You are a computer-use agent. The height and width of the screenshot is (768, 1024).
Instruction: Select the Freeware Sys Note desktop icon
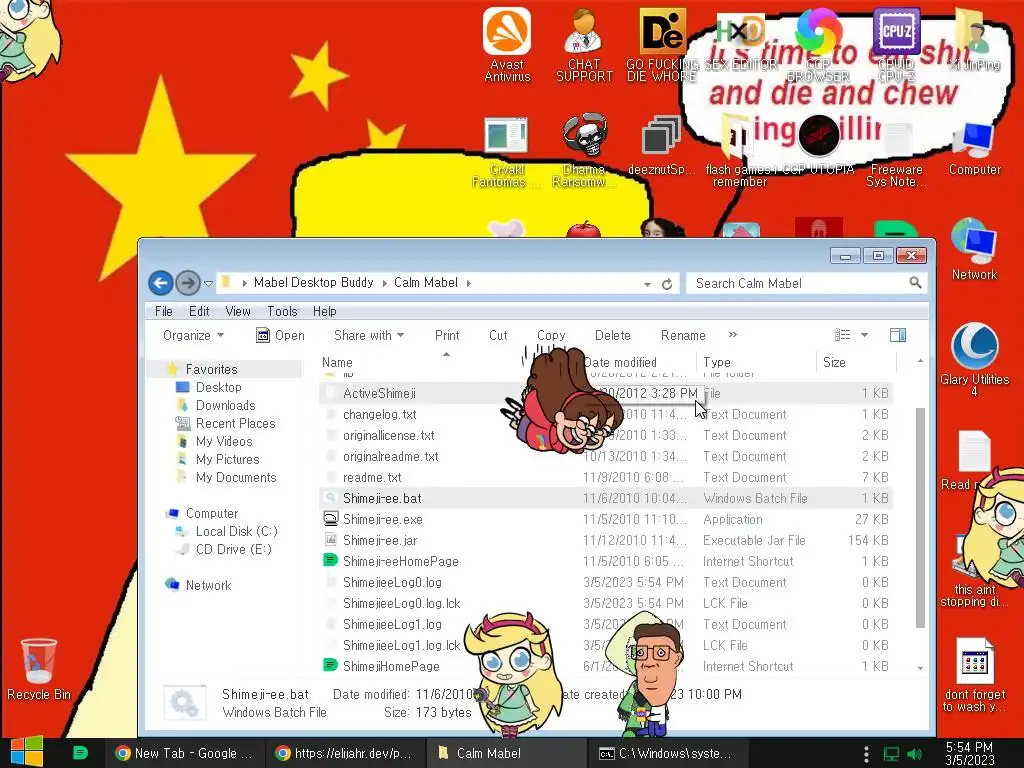(x=896, y=152)
